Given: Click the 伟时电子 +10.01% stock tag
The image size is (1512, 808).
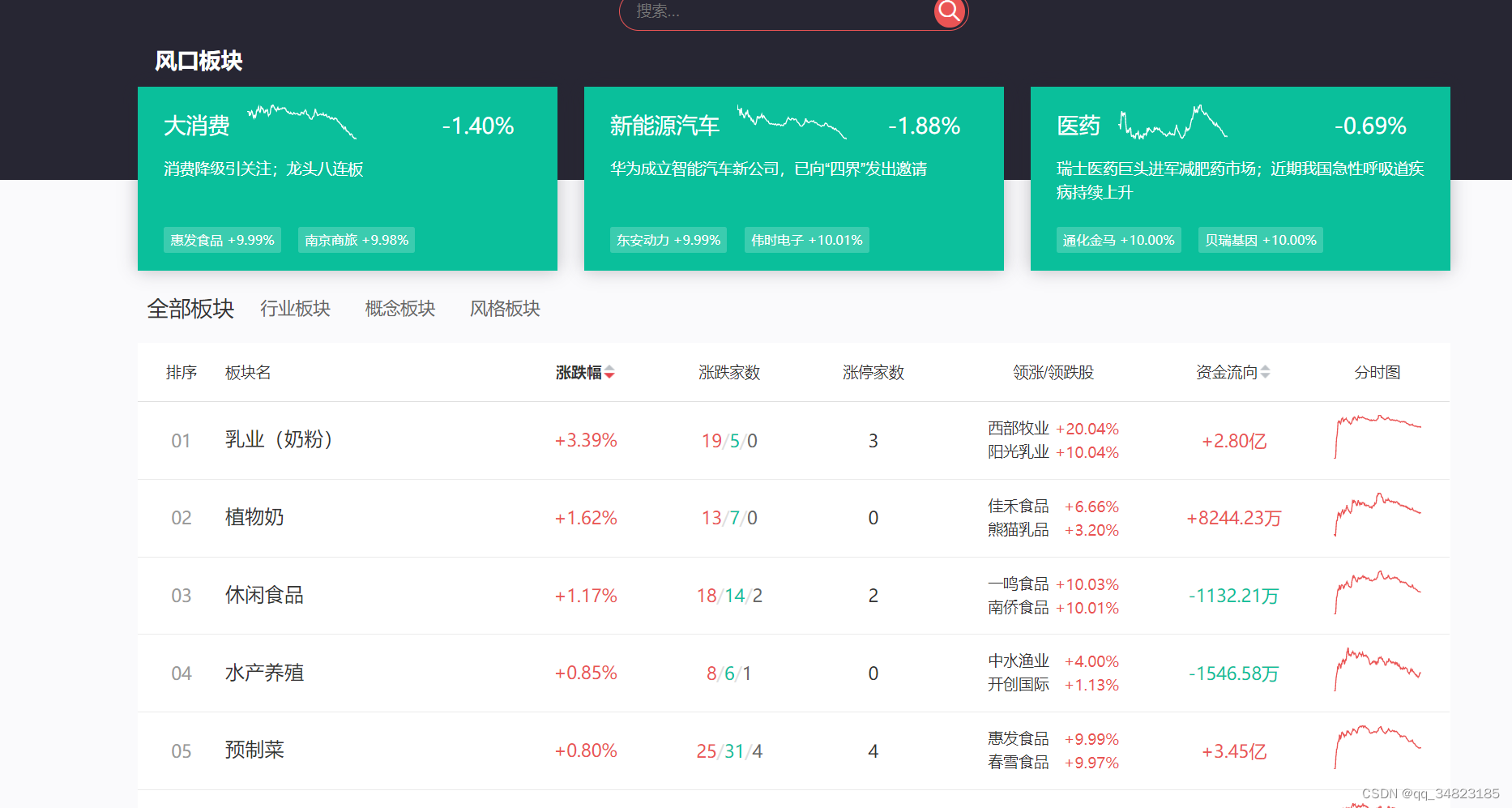Looking at the screenshot, I should (807, 240).
